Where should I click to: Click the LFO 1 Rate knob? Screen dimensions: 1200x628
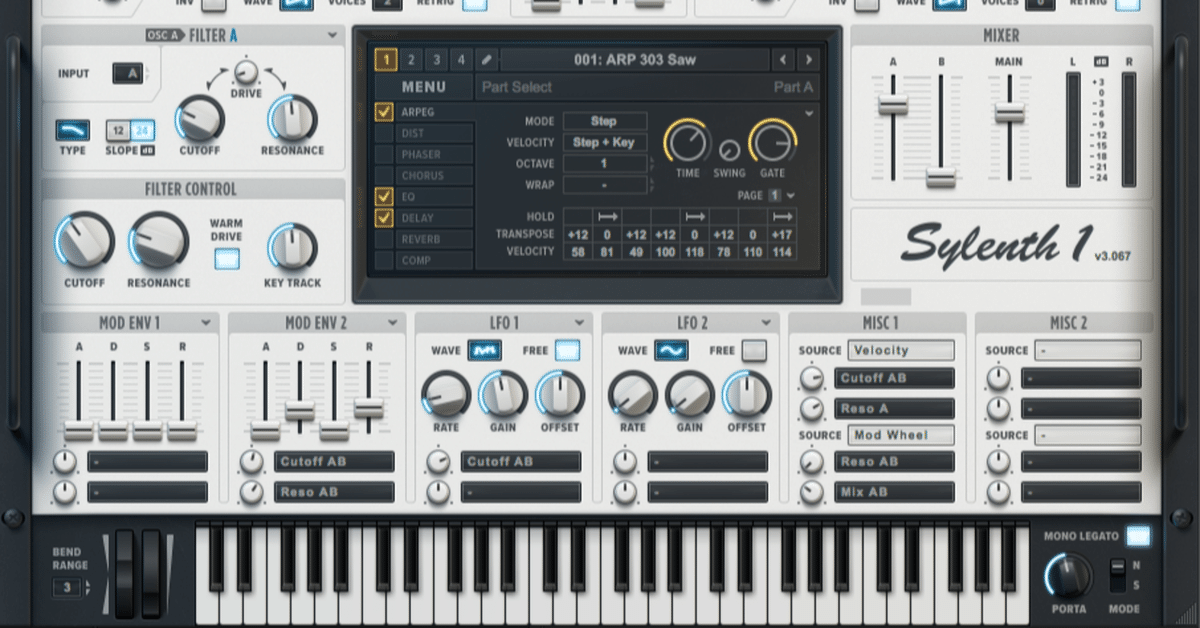(x=445, y=395)
